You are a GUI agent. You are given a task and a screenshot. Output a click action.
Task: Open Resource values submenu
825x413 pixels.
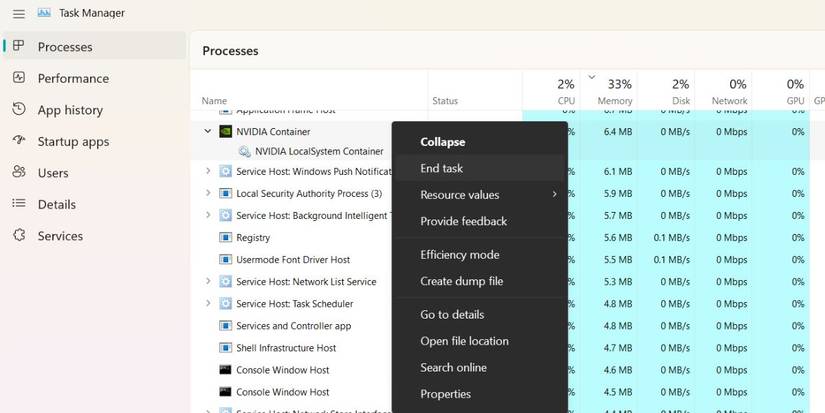tap(459, 195)
